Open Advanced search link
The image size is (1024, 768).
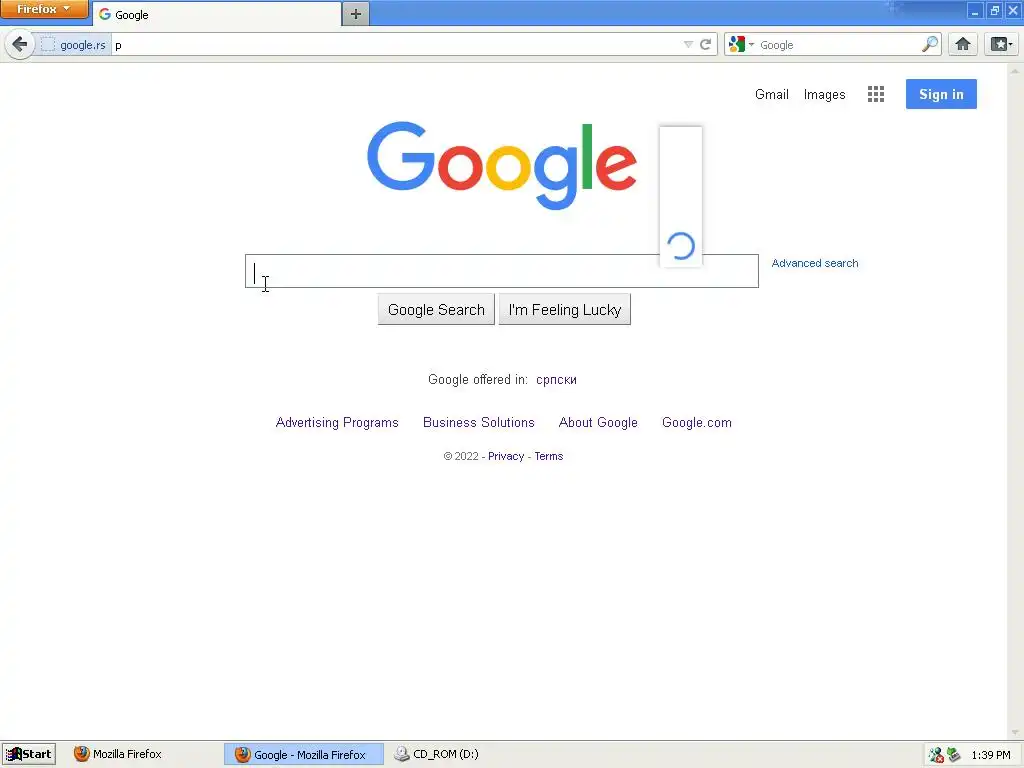(x=815, y=263)
